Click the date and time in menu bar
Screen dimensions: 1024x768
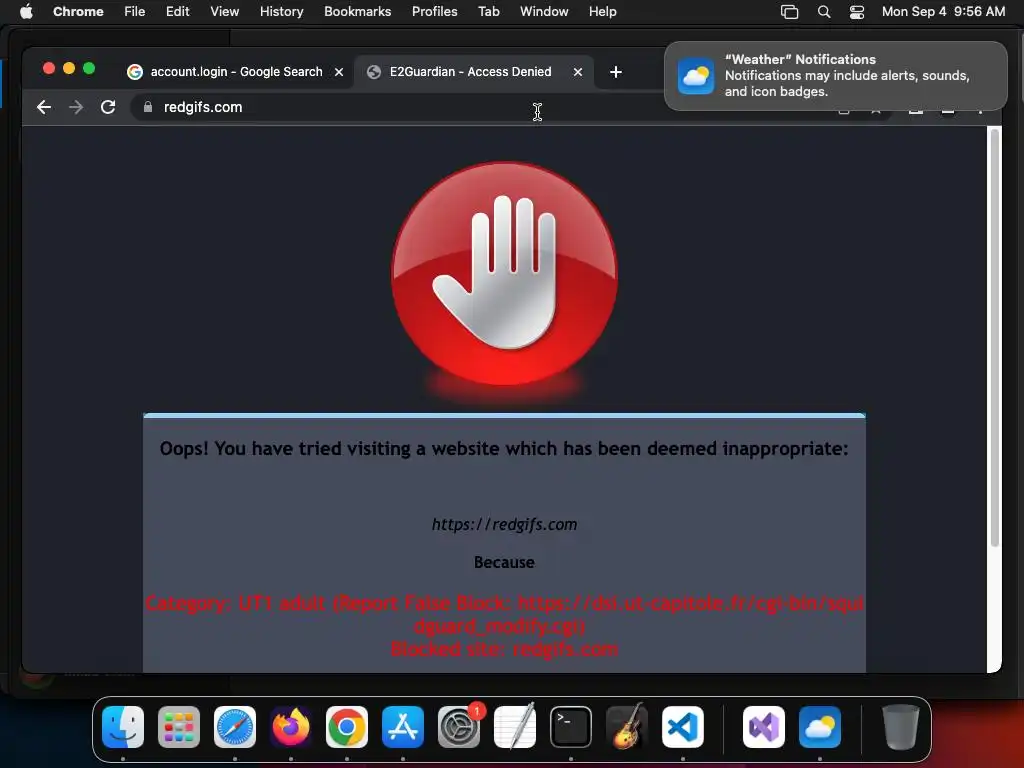coord(944,12)
